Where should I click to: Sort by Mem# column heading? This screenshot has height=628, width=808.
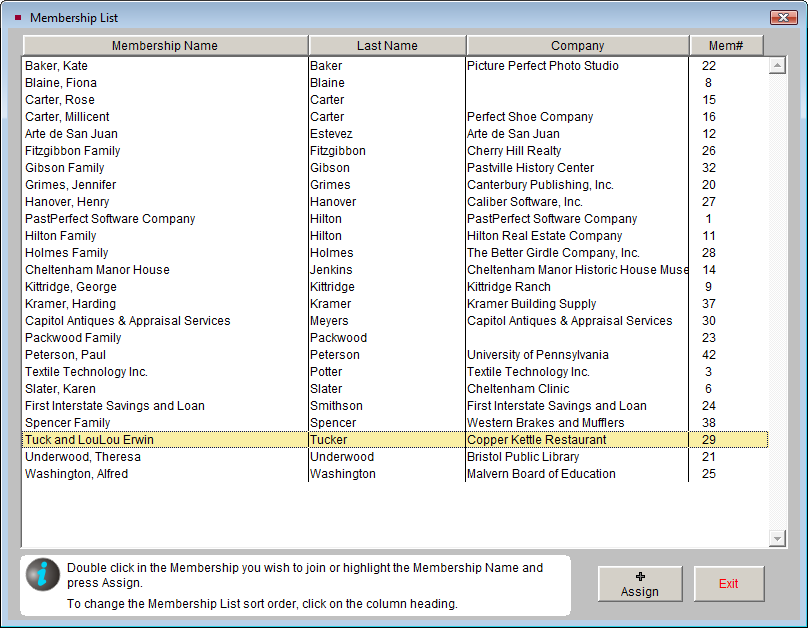[x=726, y=45]
